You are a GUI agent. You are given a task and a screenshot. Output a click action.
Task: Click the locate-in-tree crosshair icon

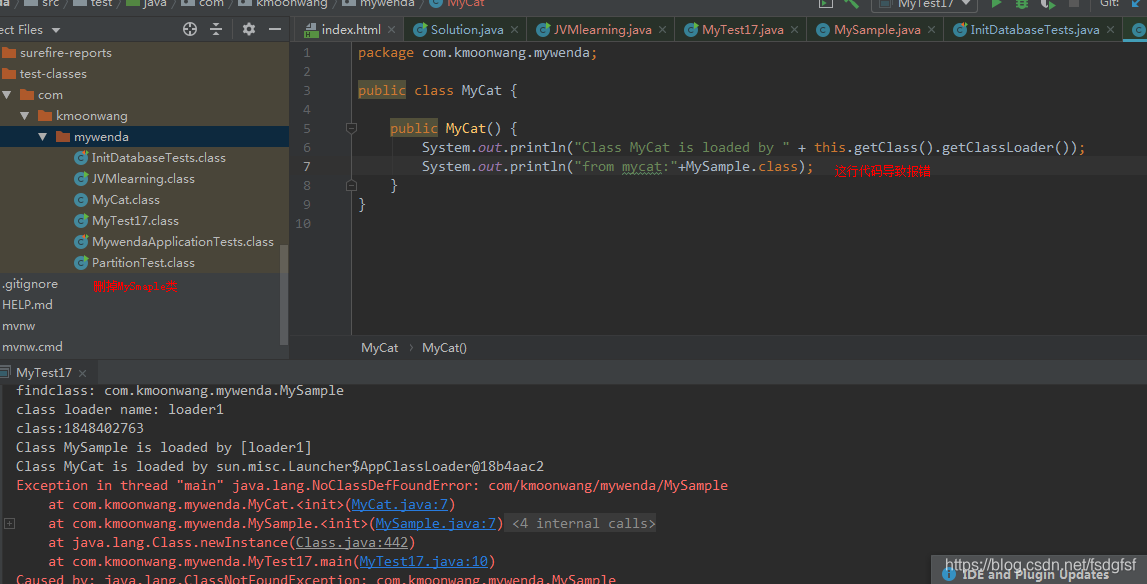(190, 29)
